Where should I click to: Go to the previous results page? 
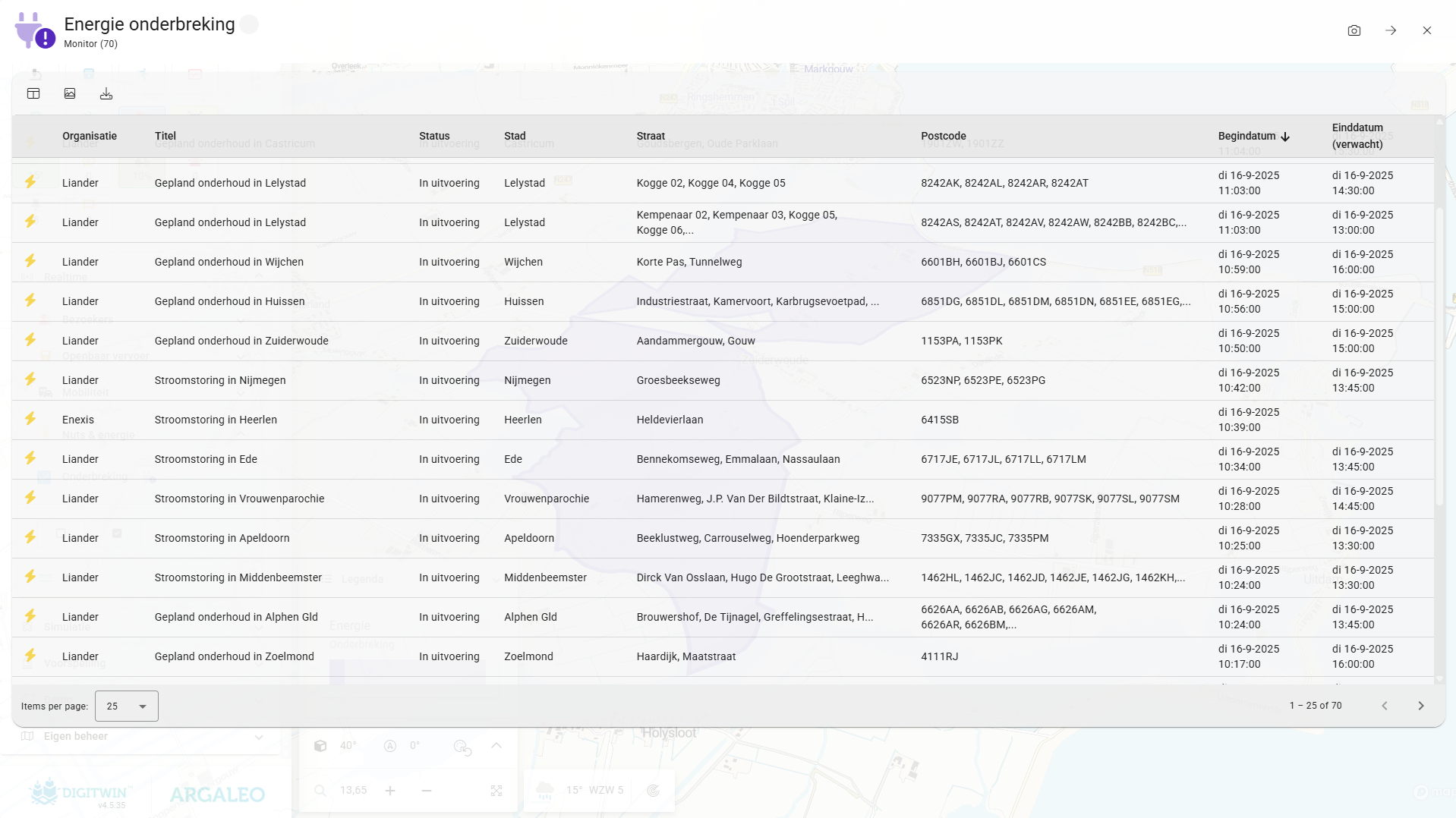[x=1384, y=706]
